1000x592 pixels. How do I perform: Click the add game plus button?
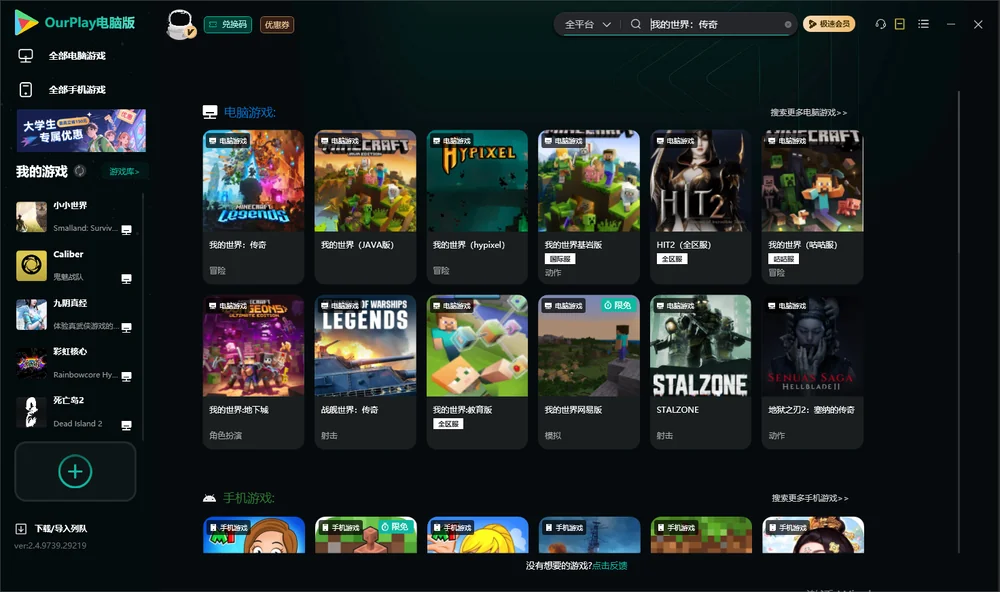75,471
